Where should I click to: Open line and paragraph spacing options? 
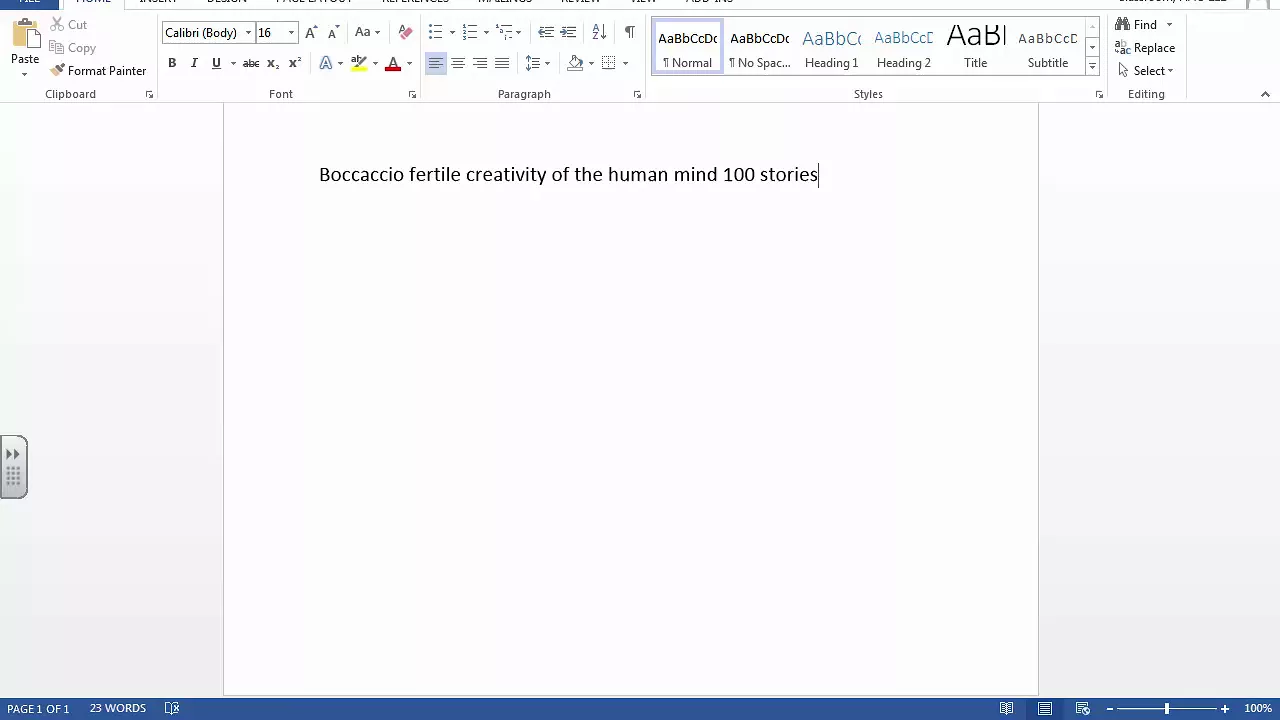click(537, 63)
